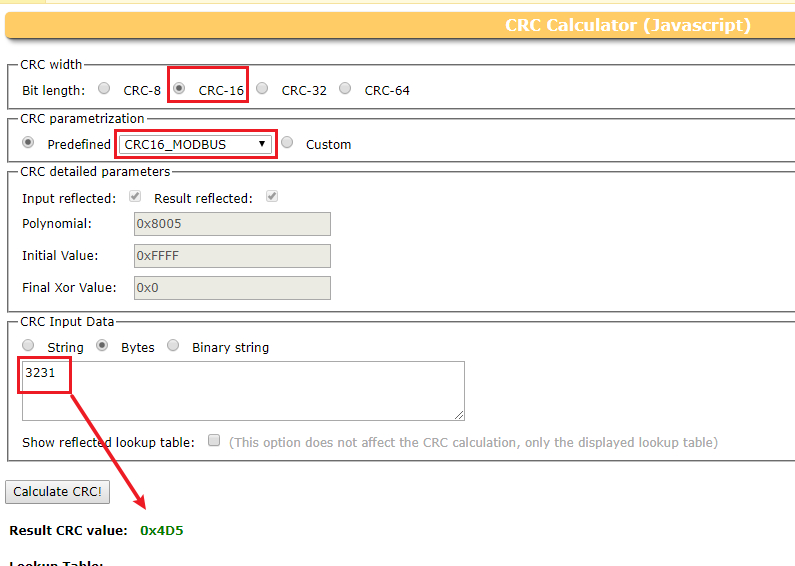Click into the CRC input data textarea
This screenshot has height=566, width=795.
243,391
